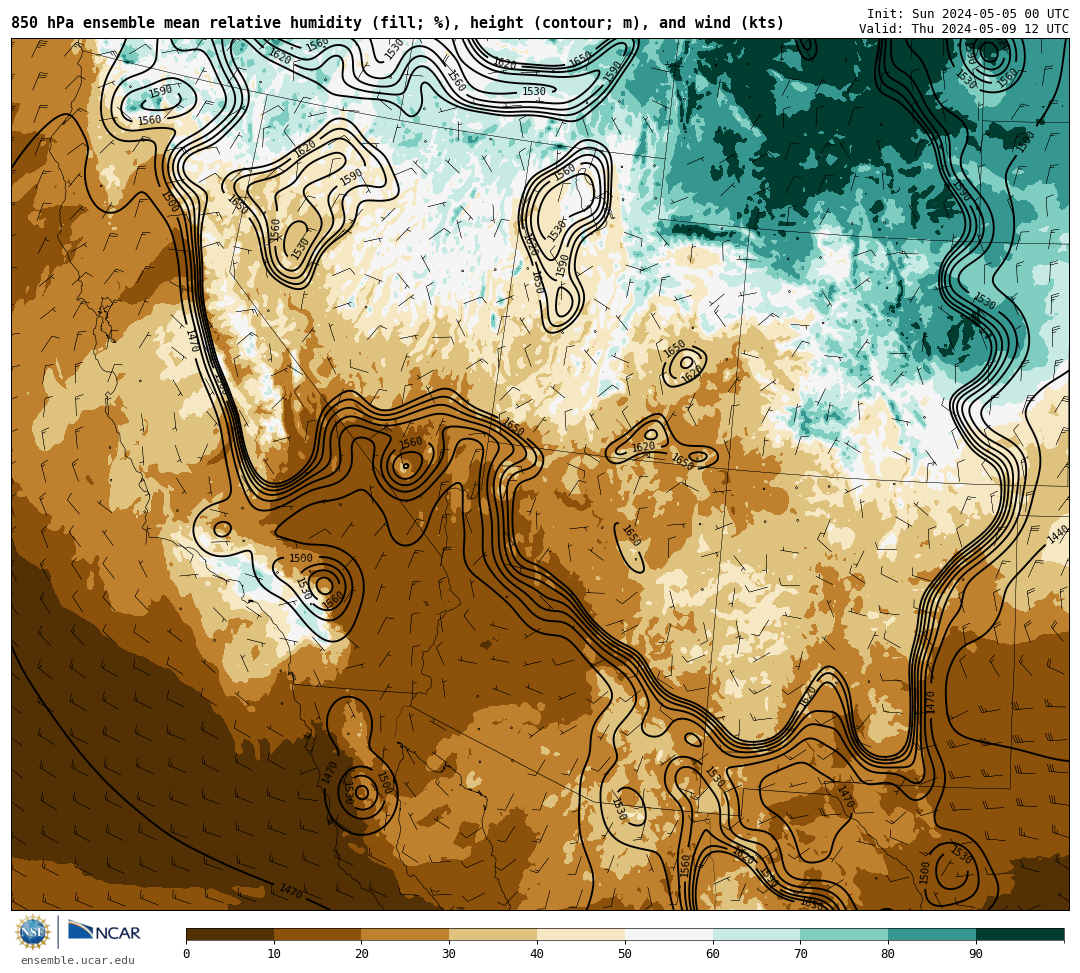Click the colorbar tick label 50
The height and width of the screenshot is (973, 1080).
pos(625,954)
